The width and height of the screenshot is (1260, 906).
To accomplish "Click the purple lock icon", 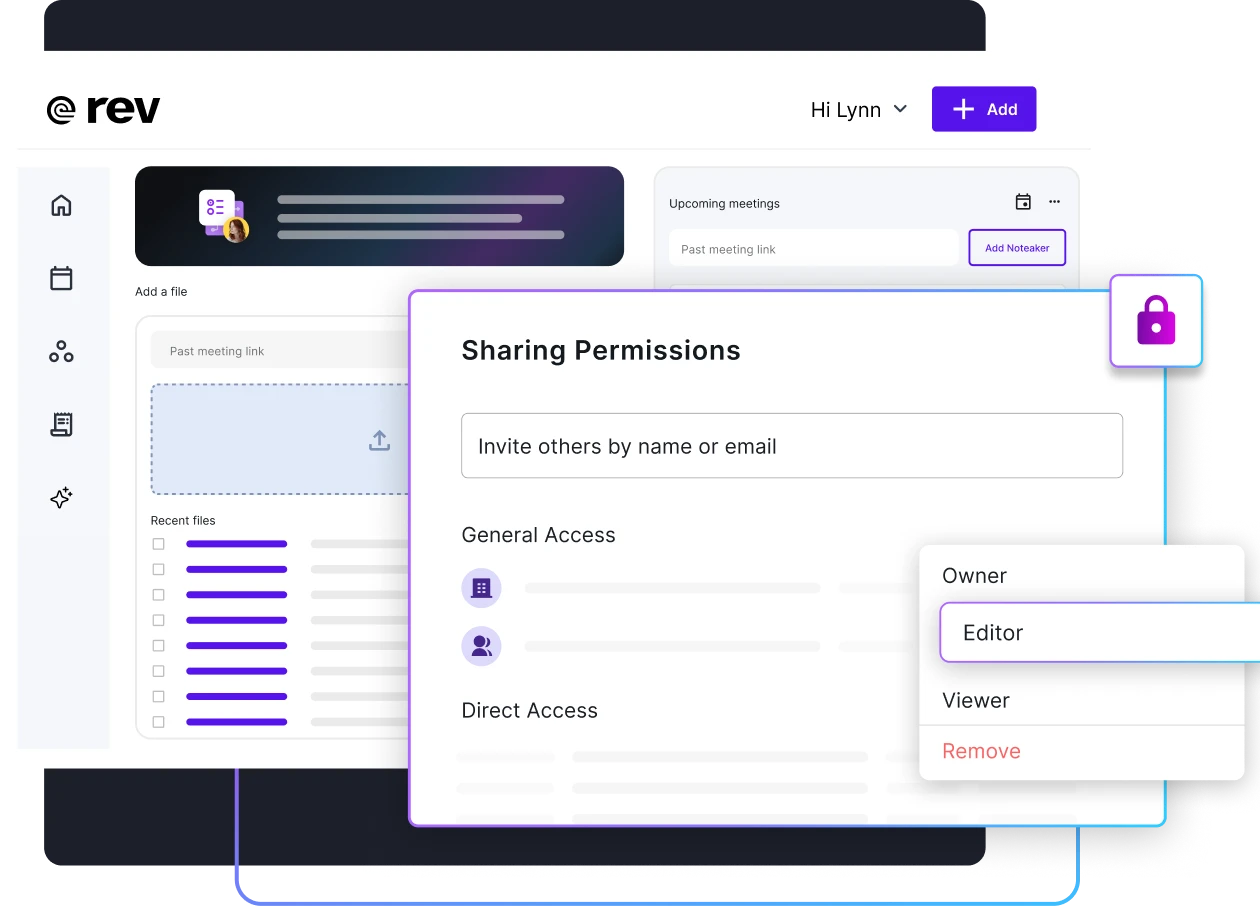I will [x=1156, y=320].
